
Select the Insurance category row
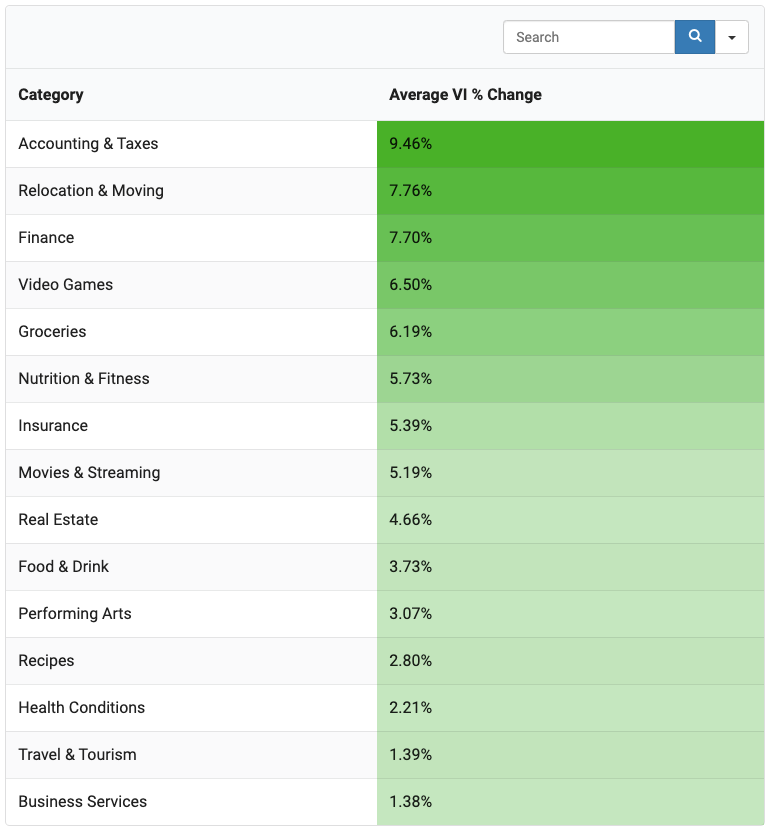(385, 426)
